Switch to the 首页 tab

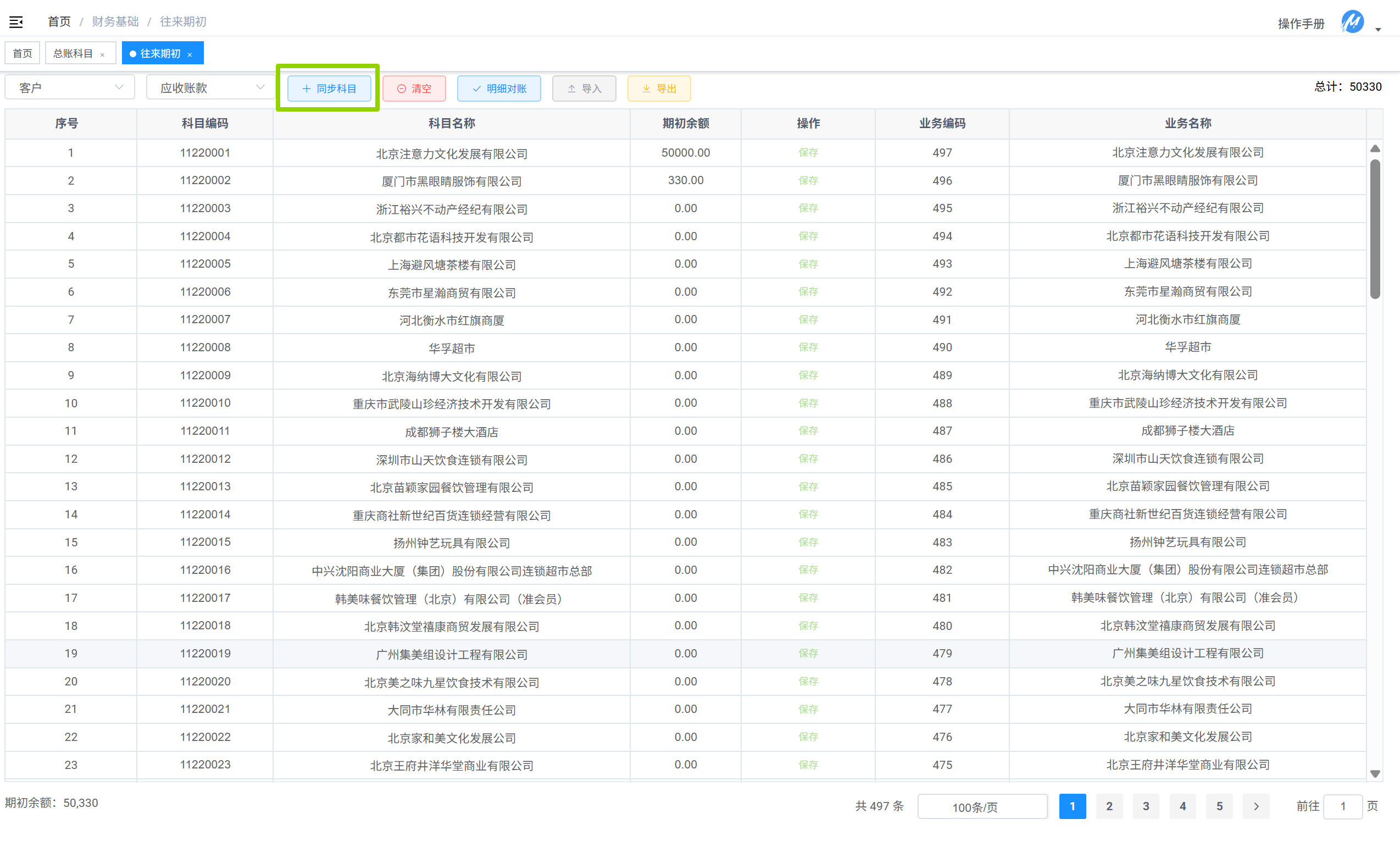point(23,53)
